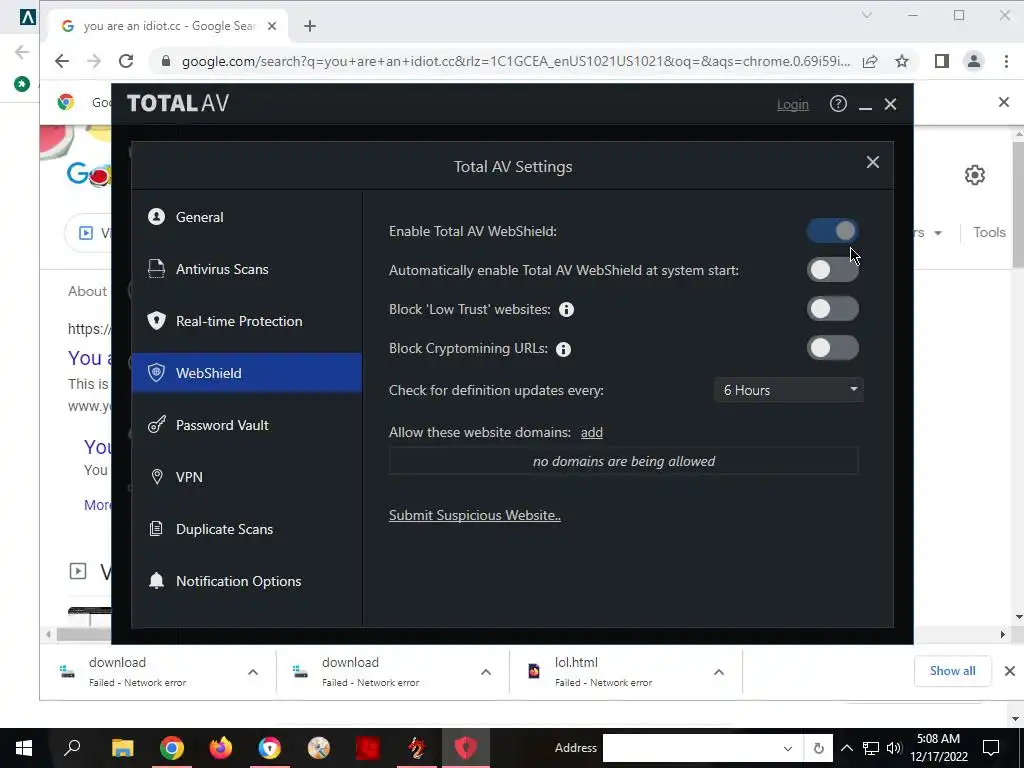Screen dimensions: 1024x768
Task: Show hidden system tray icons
Action: (x=846, y=748)
